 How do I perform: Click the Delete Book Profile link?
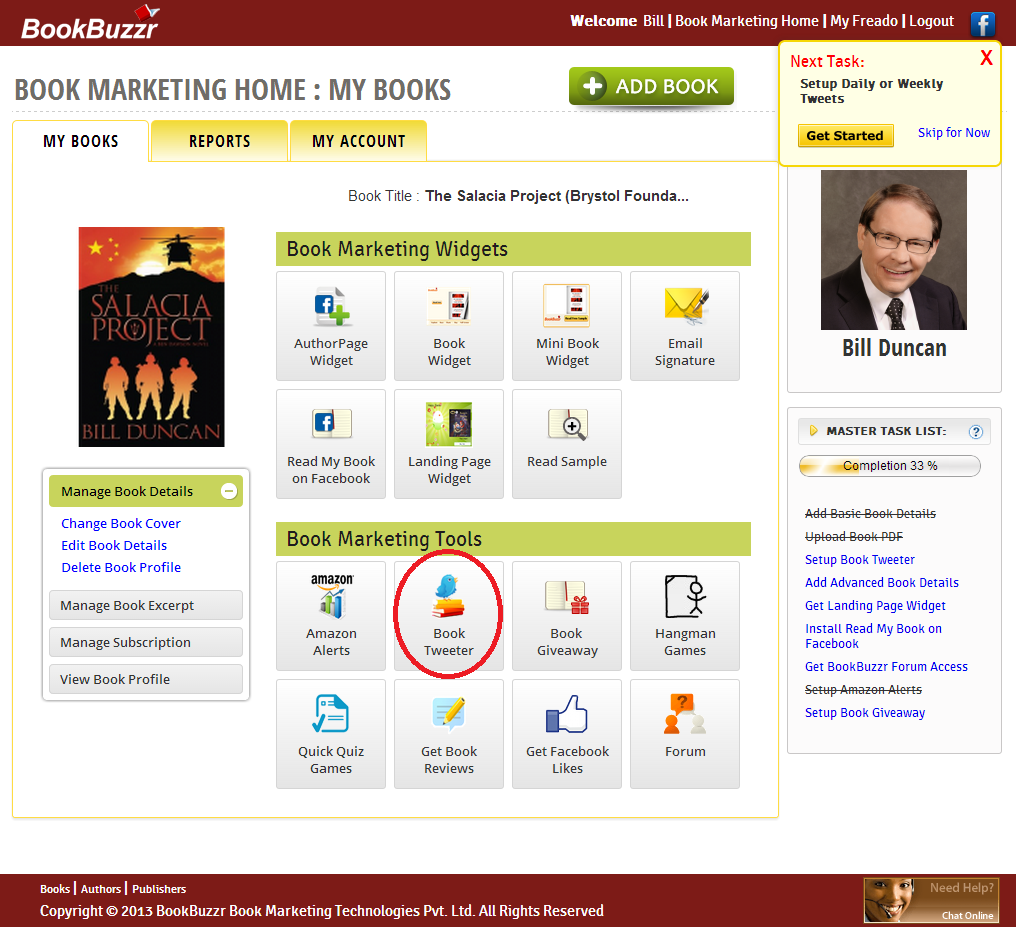coord(121,567)
